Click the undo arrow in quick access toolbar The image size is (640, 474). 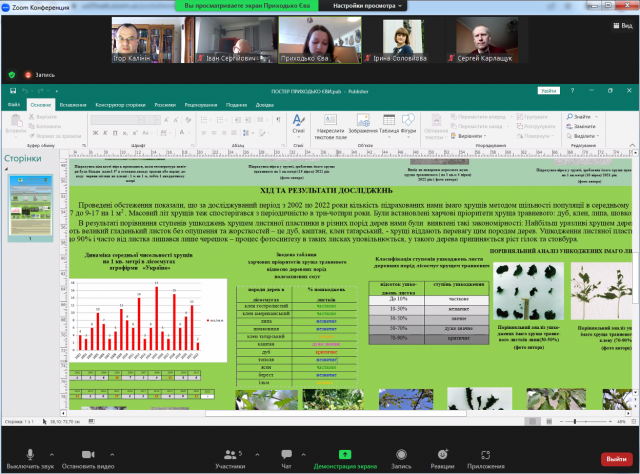[25, 91]
